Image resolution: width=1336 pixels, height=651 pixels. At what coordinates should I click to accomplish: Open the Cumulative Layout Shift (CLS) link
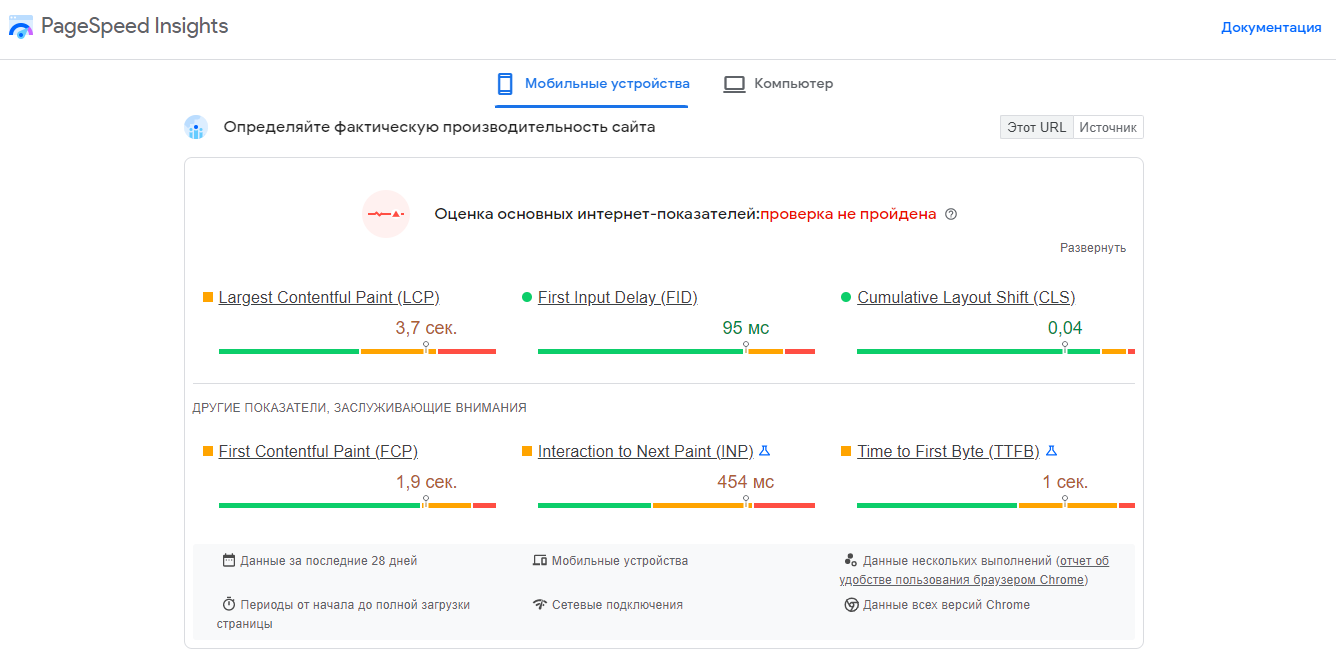coord(965,297)
